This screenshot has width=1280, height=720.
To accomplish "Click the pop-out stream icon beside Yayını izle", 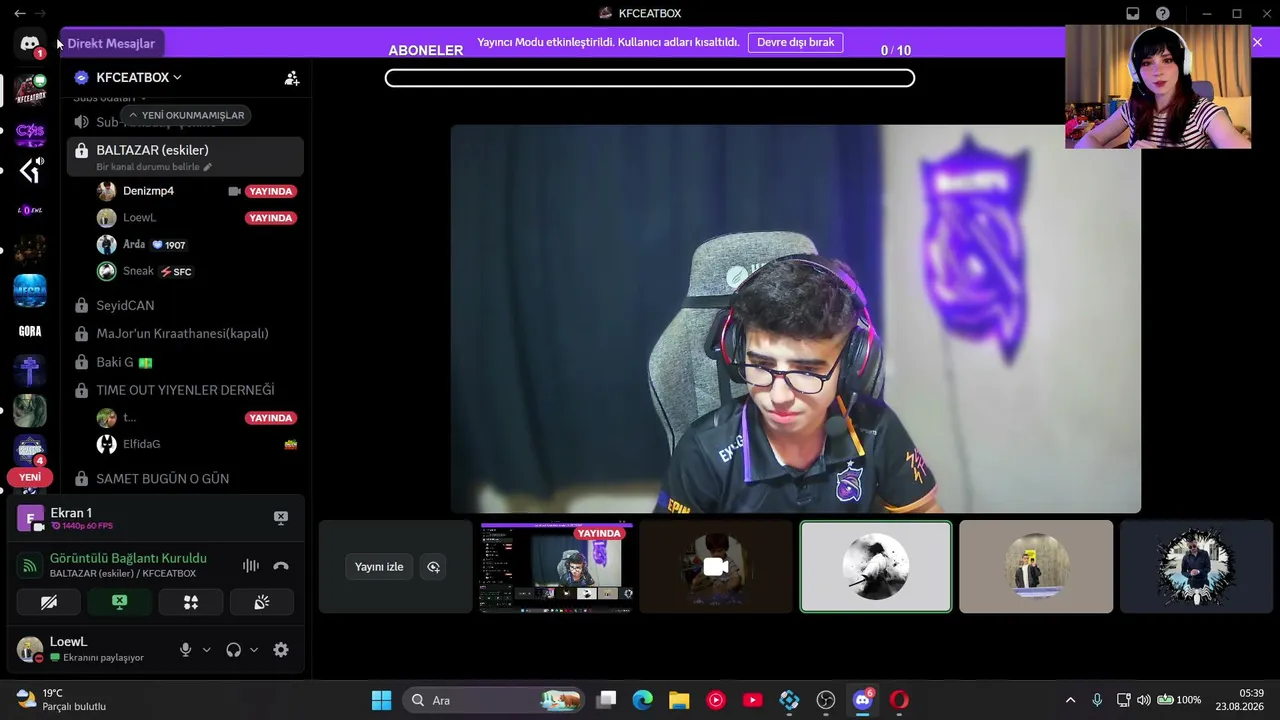I will tap(433, 567).
